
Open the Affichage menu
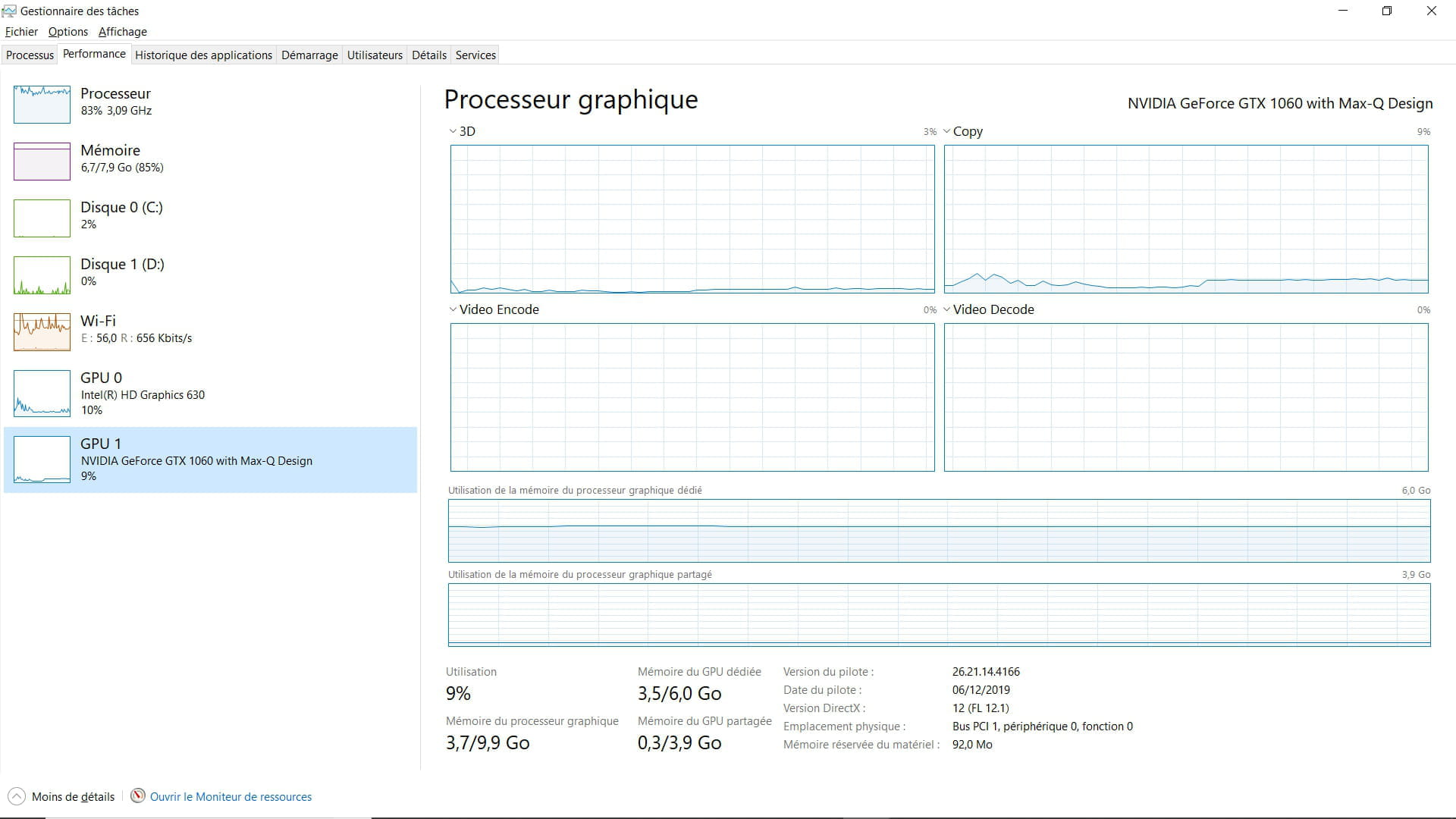click(122, 32)
